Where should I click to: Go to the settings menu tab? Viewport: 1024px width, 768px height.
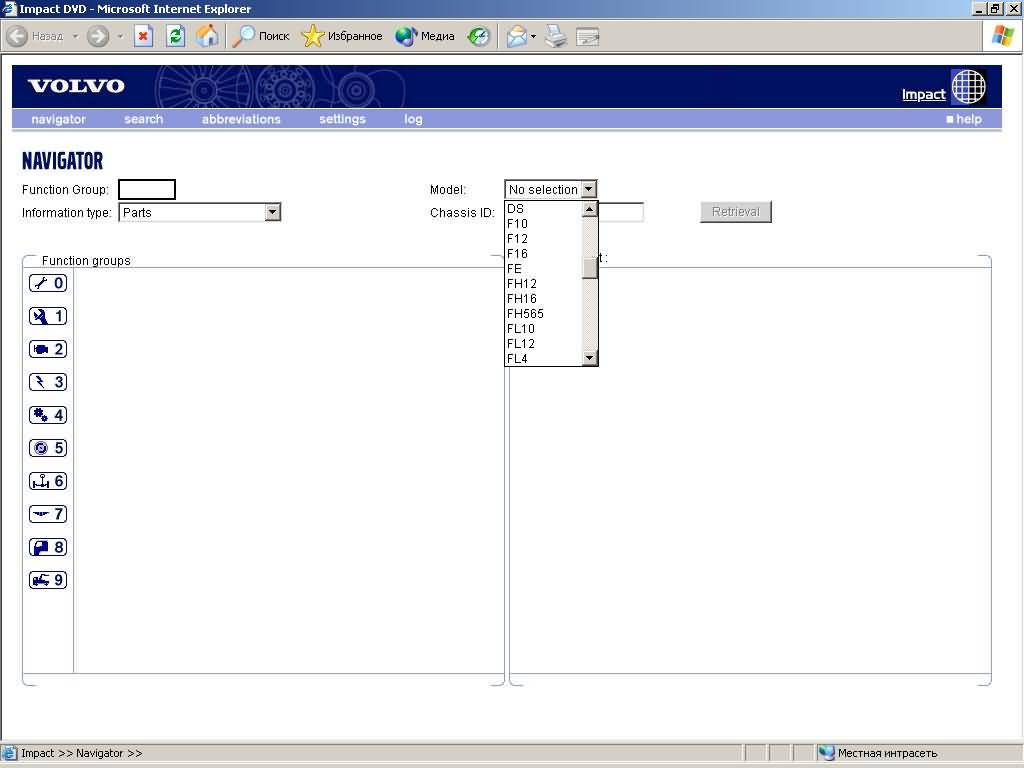[x=342, y=119]
